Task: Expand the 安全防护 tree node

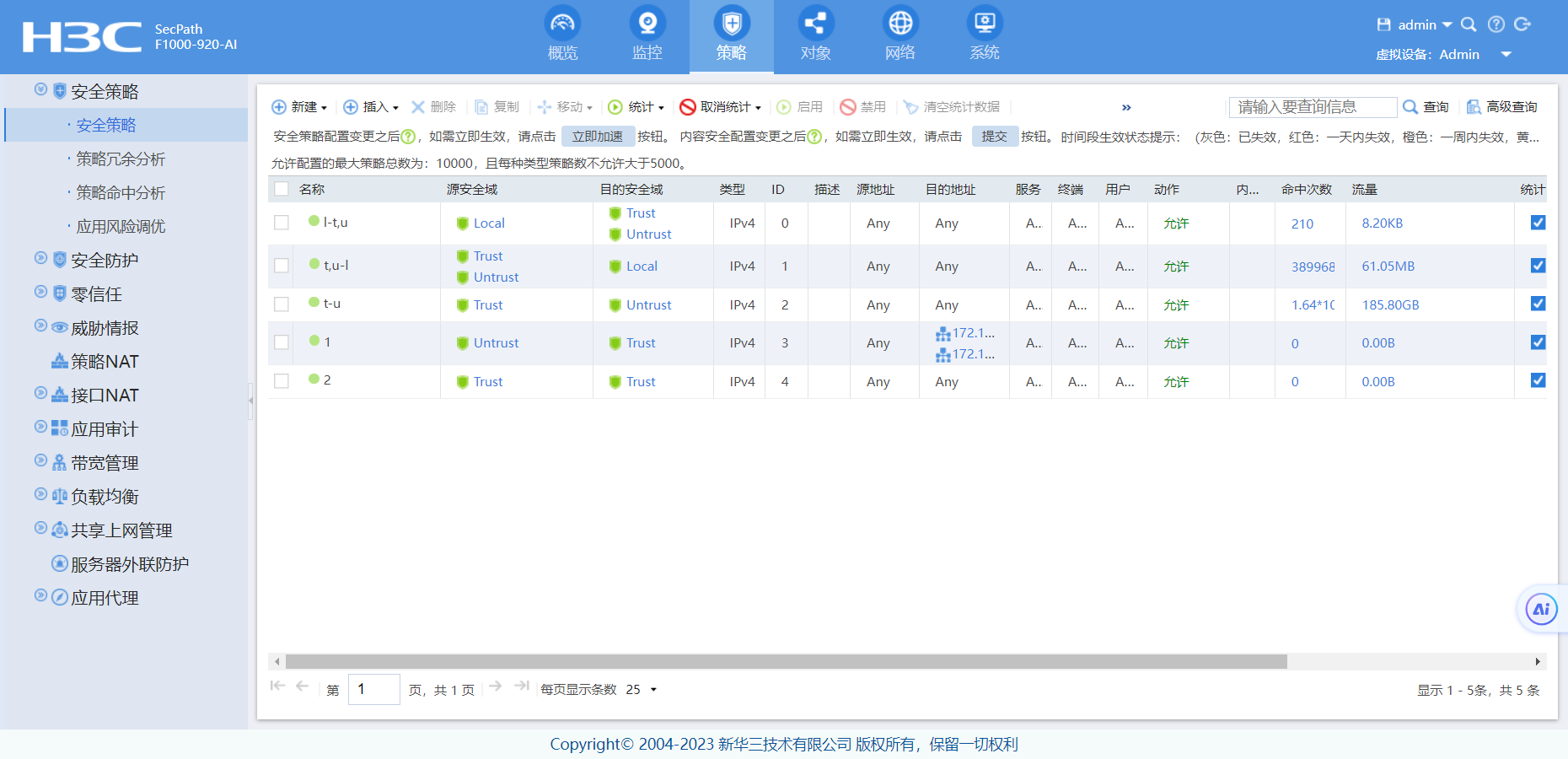Action: (x=40, y=259)
